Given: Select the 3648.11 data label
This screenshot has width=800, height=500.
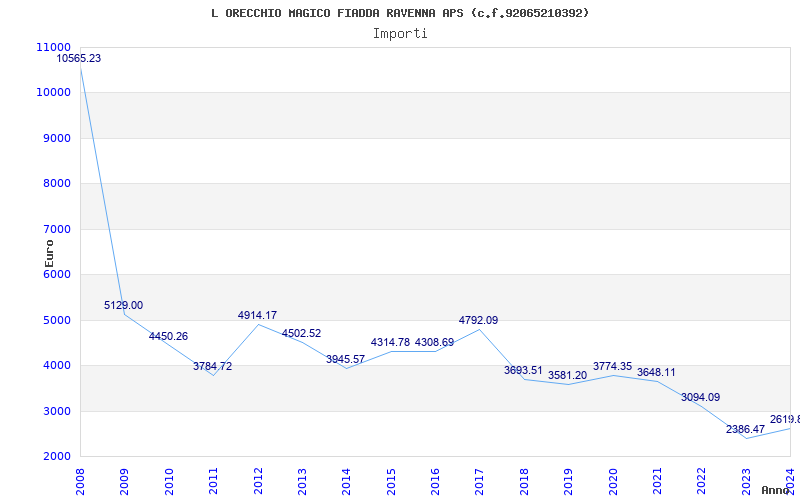Looking at the screenshot, I should point(656,372).
